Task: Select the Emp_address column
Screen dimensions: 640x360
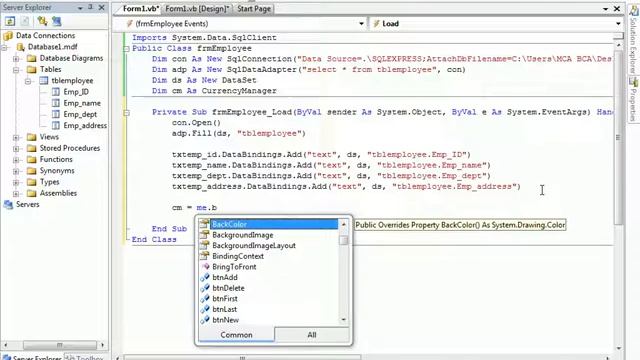Action: click(x=85, y=126)
